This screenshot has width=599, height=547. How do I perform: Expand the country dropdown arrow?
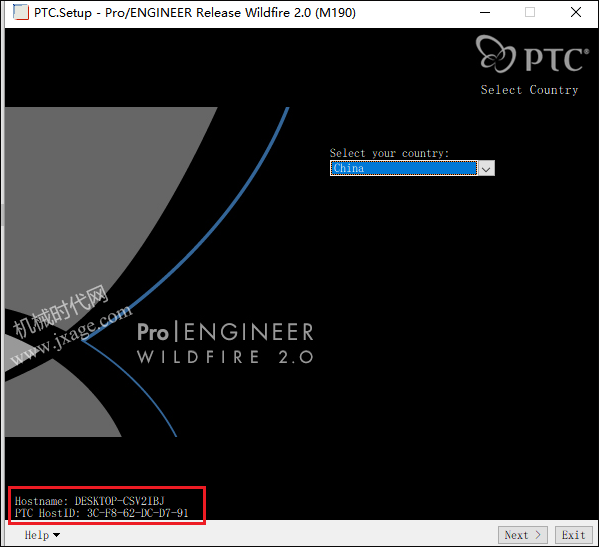[x=486, y=168]
